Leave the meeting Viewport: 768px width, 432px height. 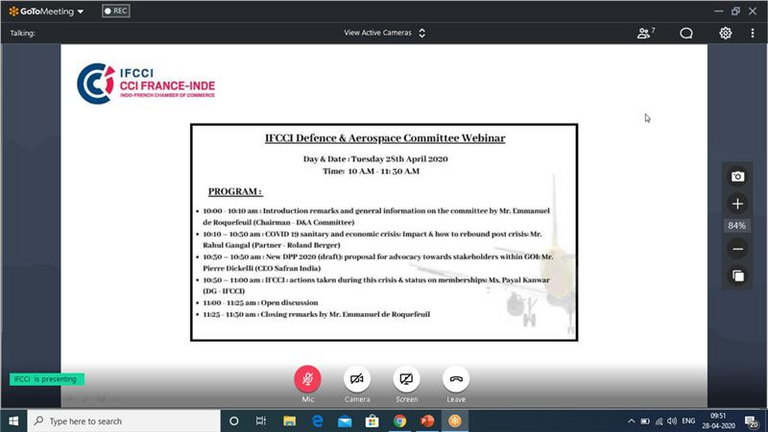456,379
